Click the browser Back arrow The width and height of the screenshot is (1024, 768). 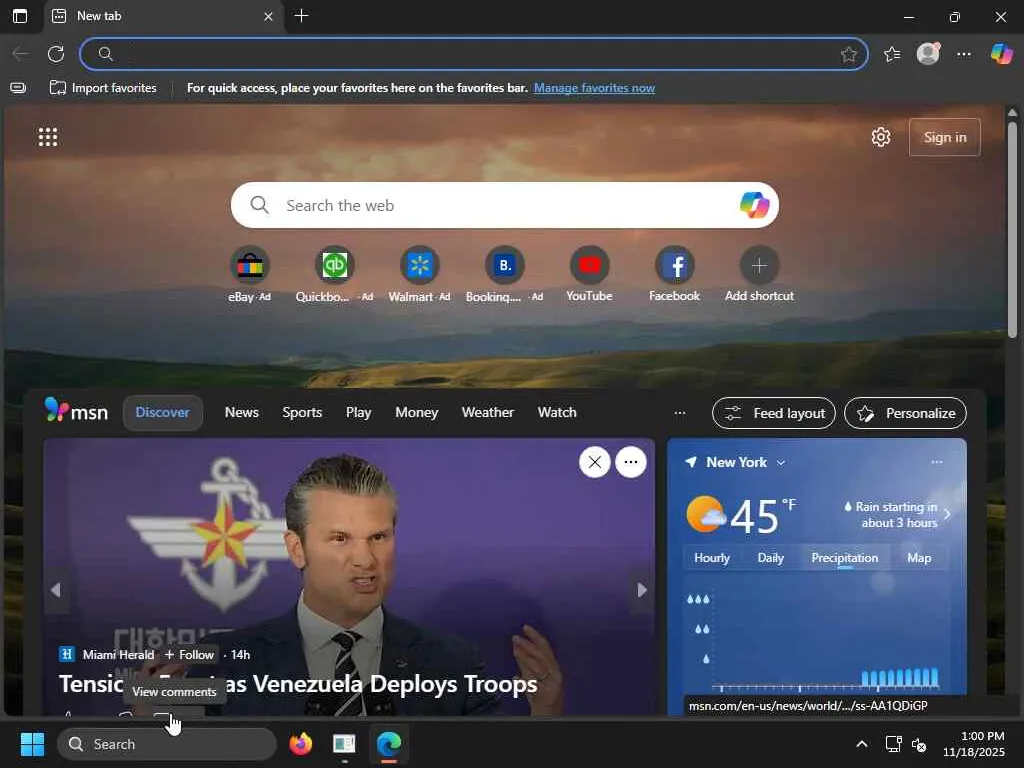pos(20,54)
